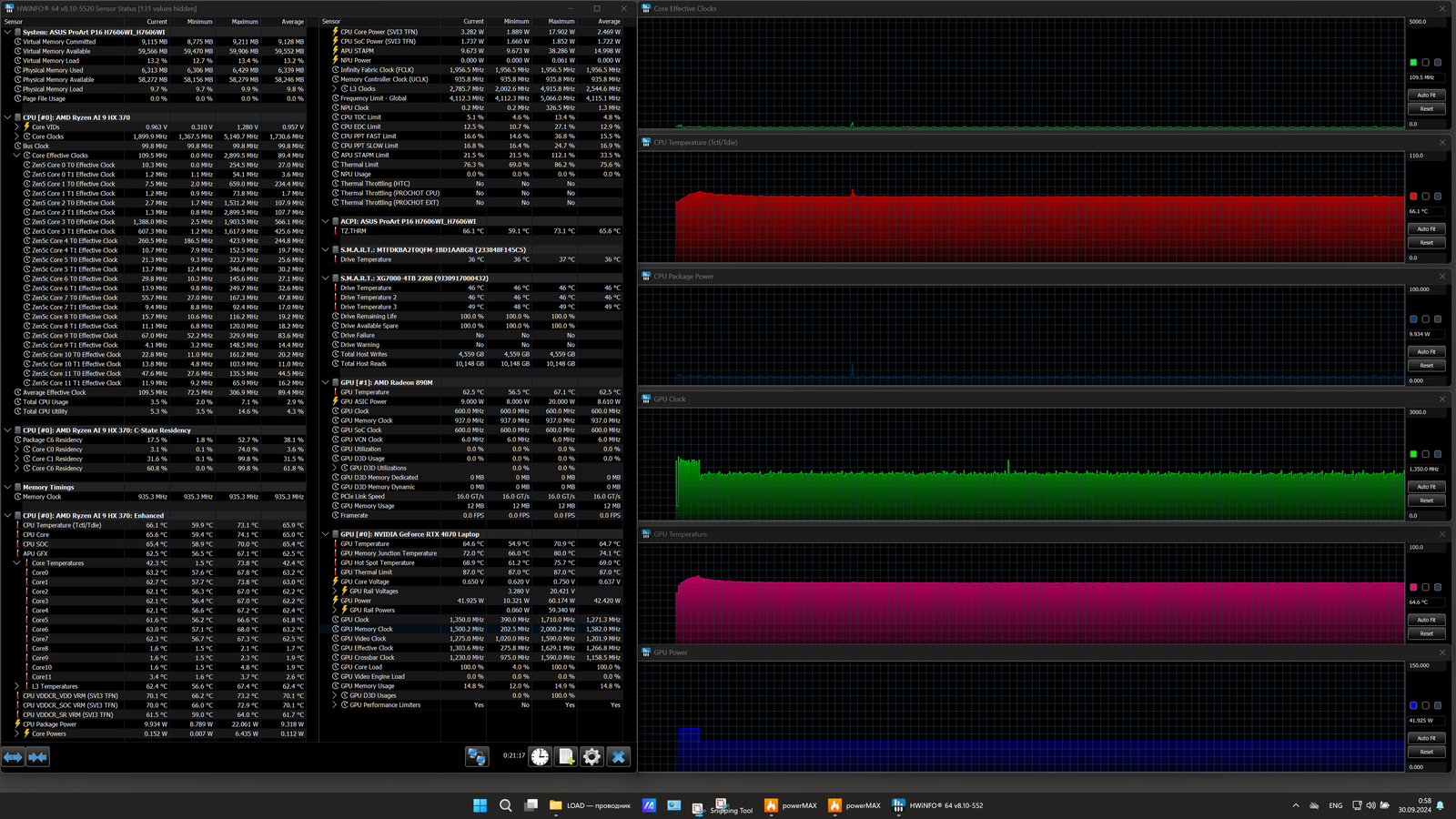Toggle the rightmost checkbox in CPU Temperature graph
Screen dimensions: 1456x819
click(x=1438, y=197)
